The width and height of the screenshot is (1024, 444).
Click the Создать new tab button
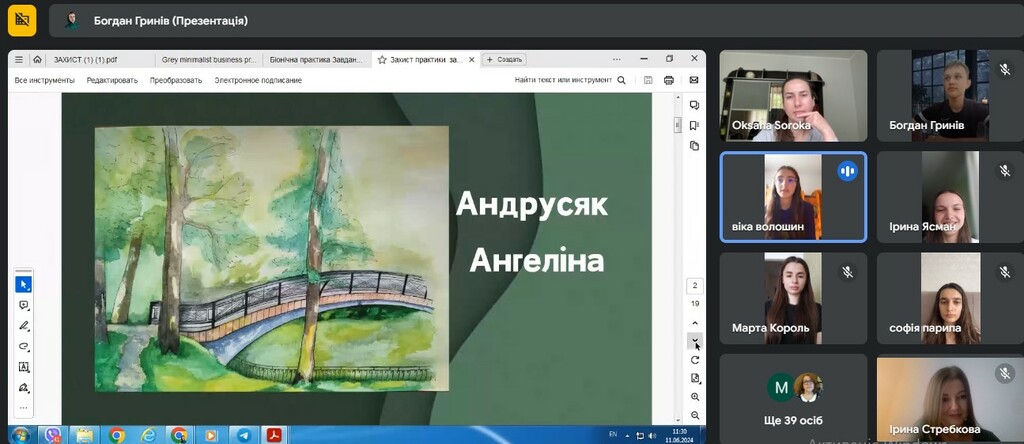pyautogui.click(x=505, y=59)
